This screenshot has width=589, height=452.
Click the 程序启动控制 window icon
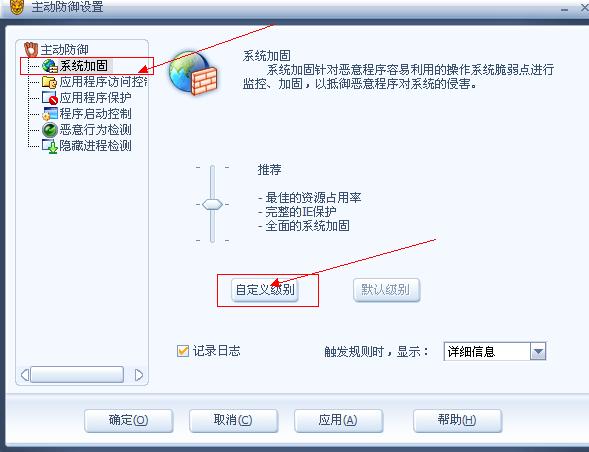point(50,114)
